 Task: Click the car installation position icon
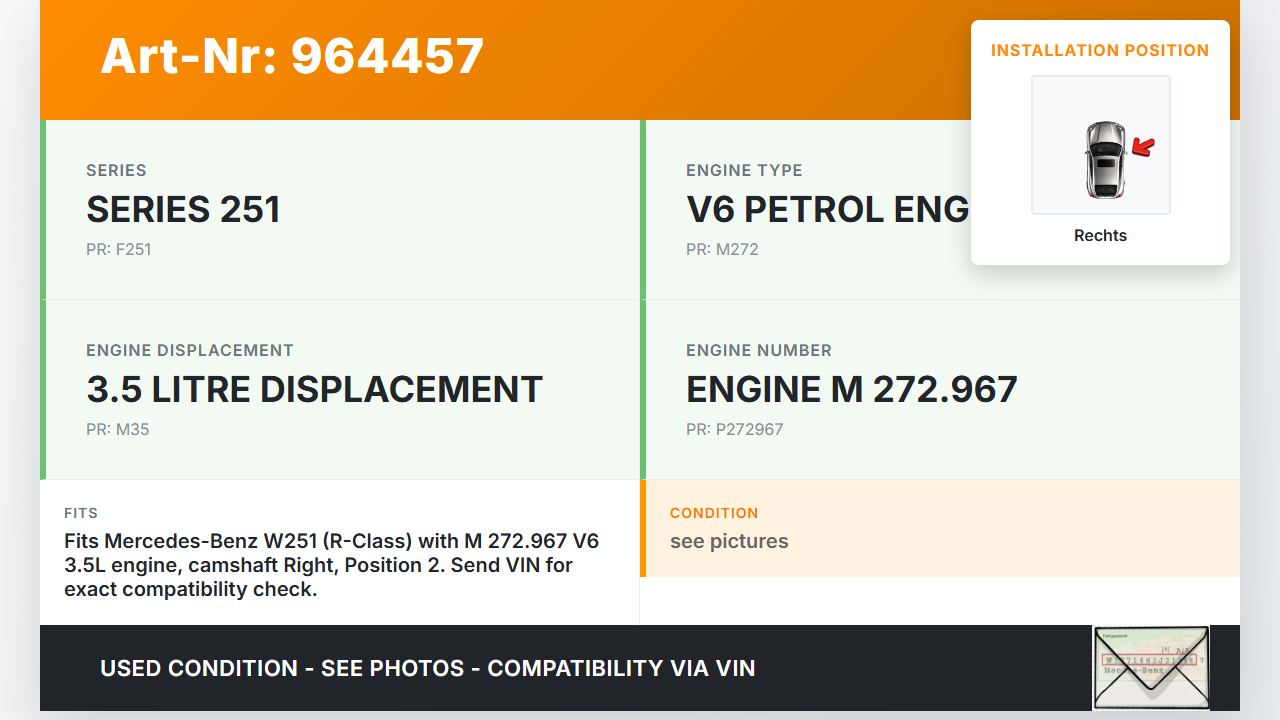[1104, 158]
